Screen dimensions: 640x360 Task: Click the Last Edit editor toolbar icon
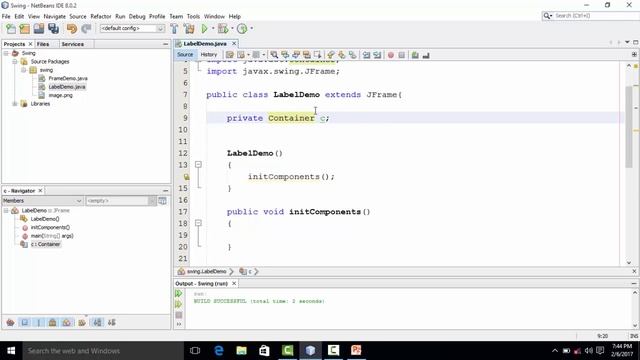tap(230, 55)
